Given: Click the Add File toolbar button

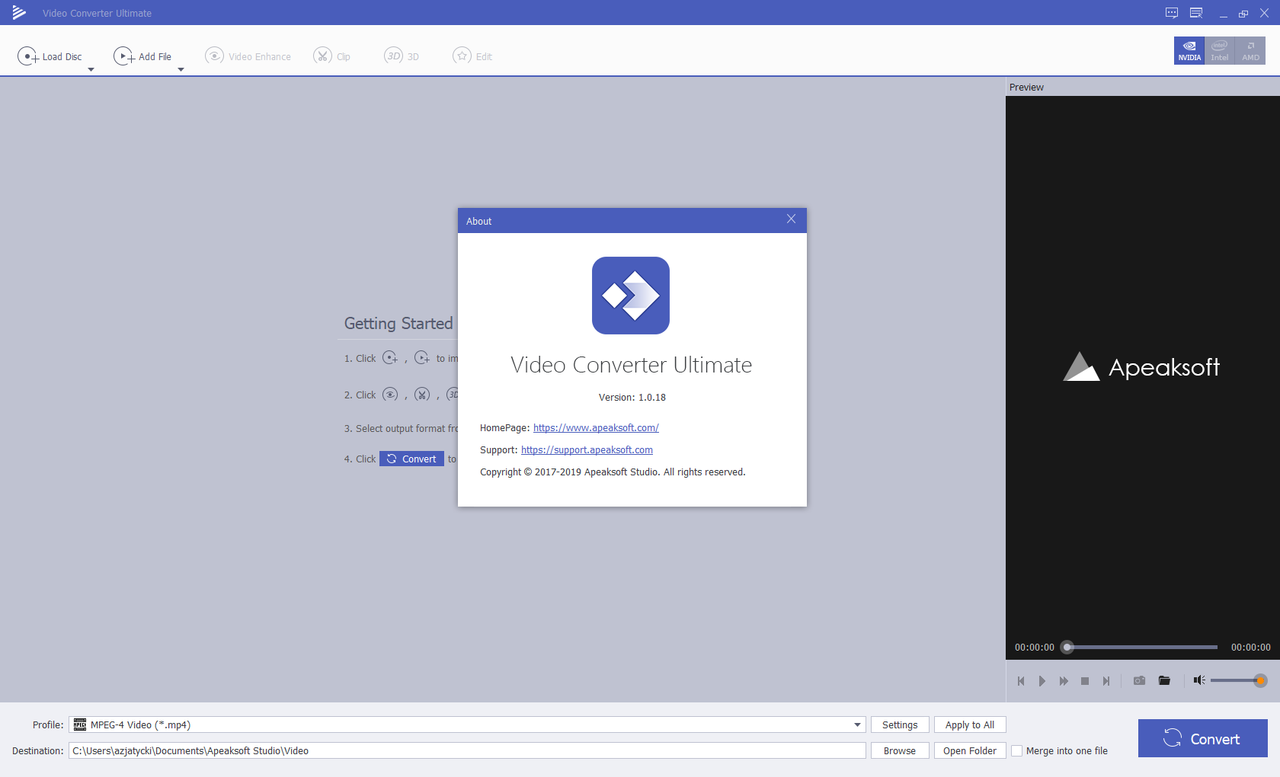Looking at the screenshot, I should (142, 57).
